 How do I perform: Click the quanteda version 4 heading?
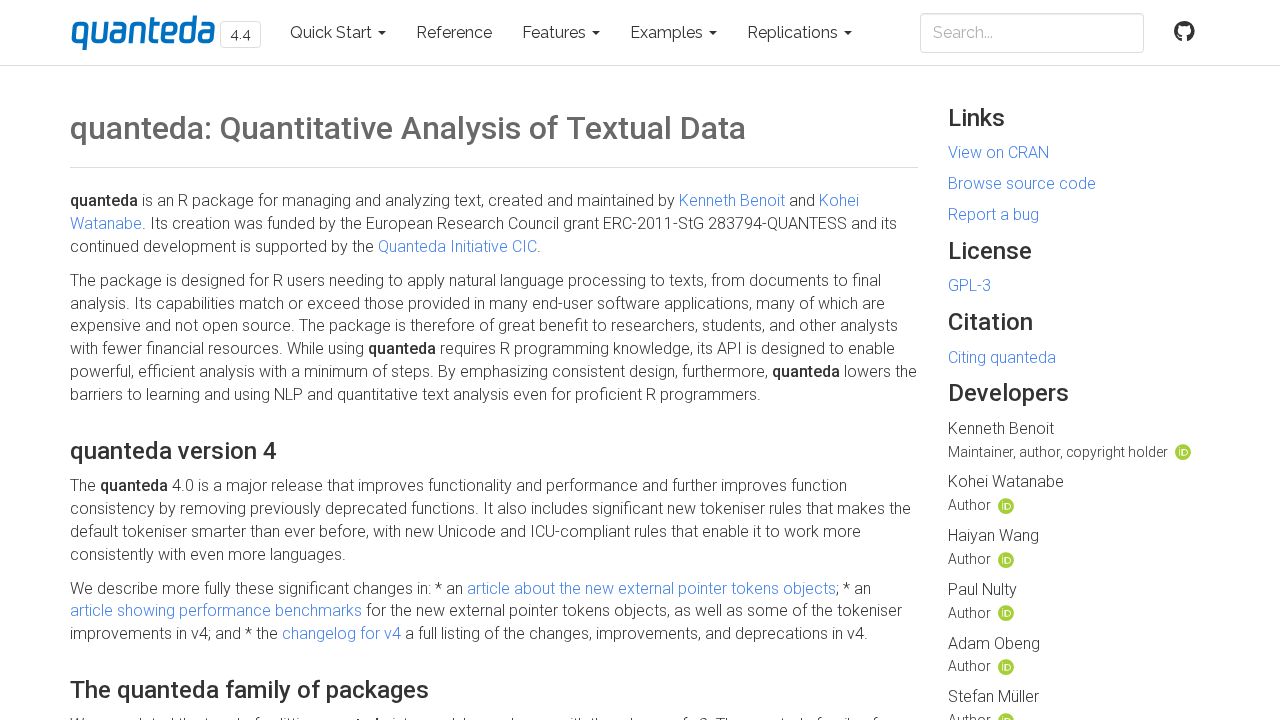(x=173, y=451)
